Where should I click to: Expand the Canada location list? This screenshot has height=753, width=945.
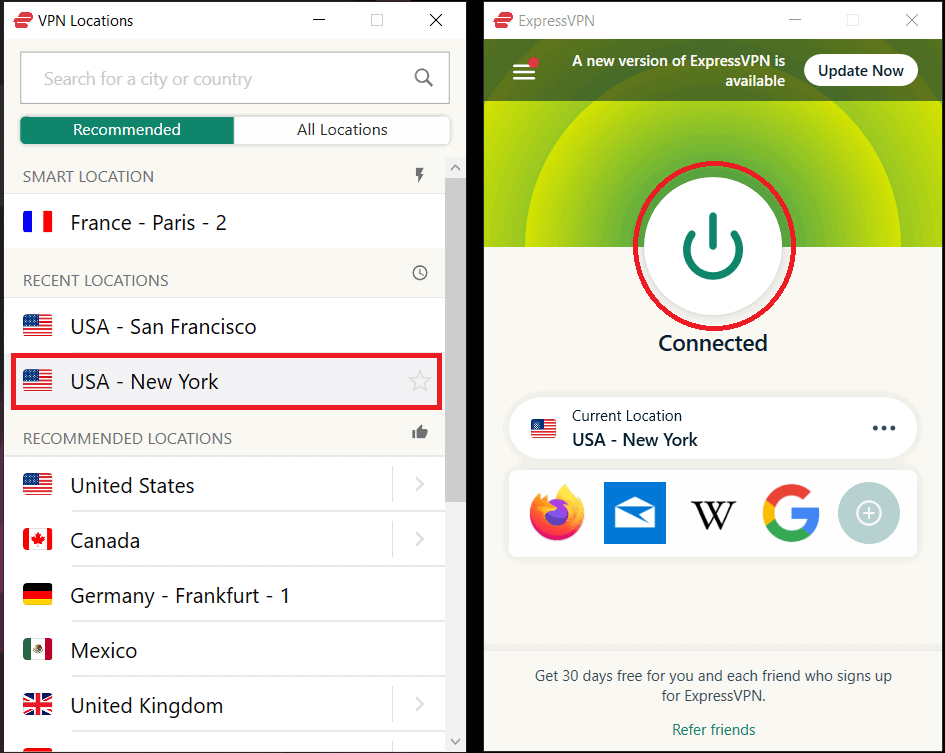(x=419, y=539)
